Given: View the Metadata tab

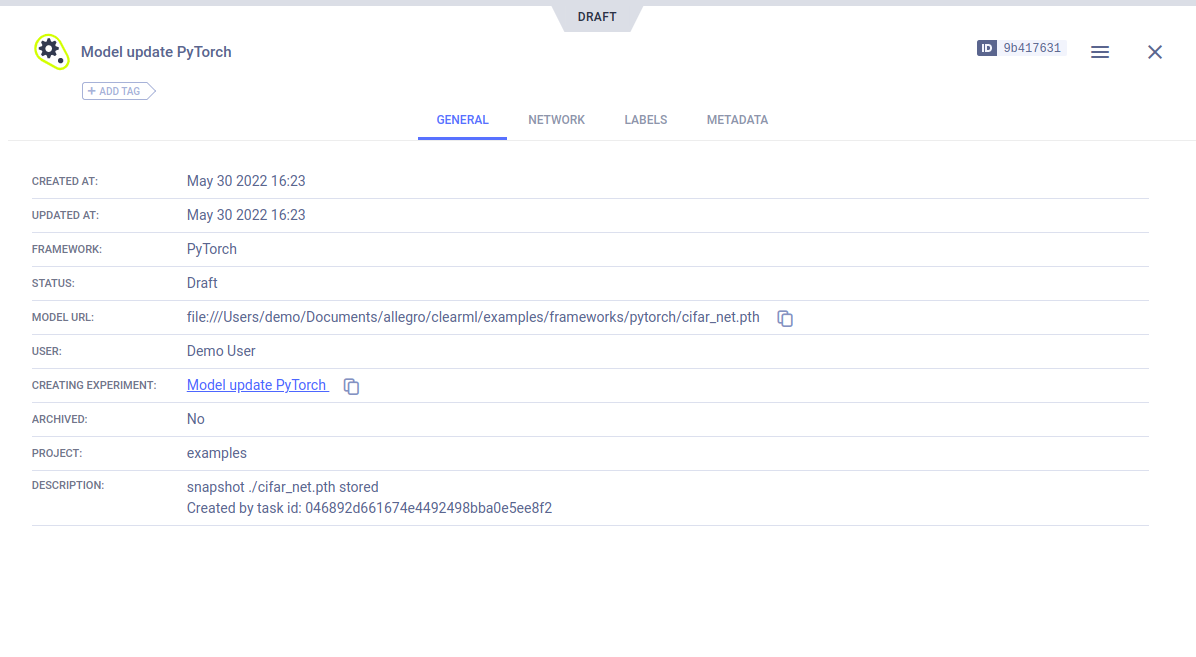Looking at the screenshot, I should coord(737,120).
